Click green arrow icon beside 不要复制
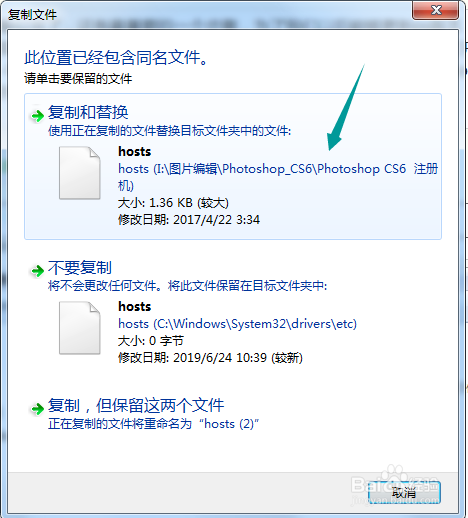 [x=38, y=271]
